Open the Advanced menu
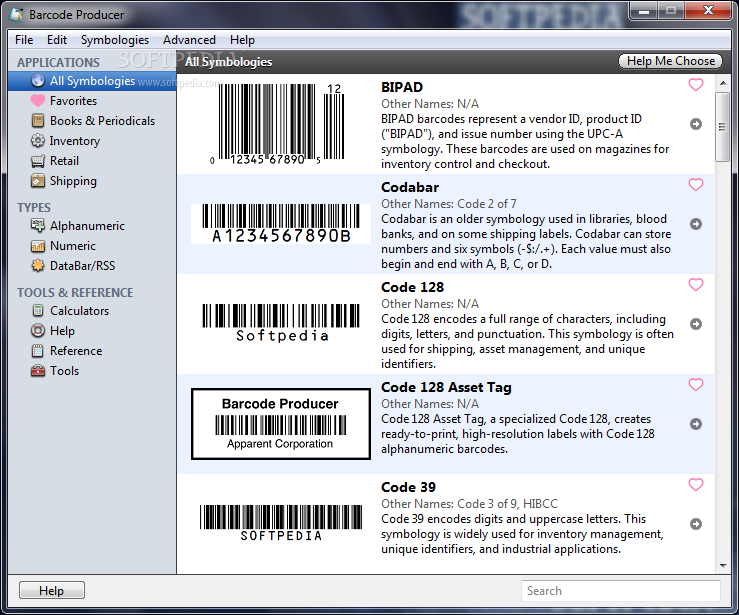The image size is (739, 615). point(189,40)
